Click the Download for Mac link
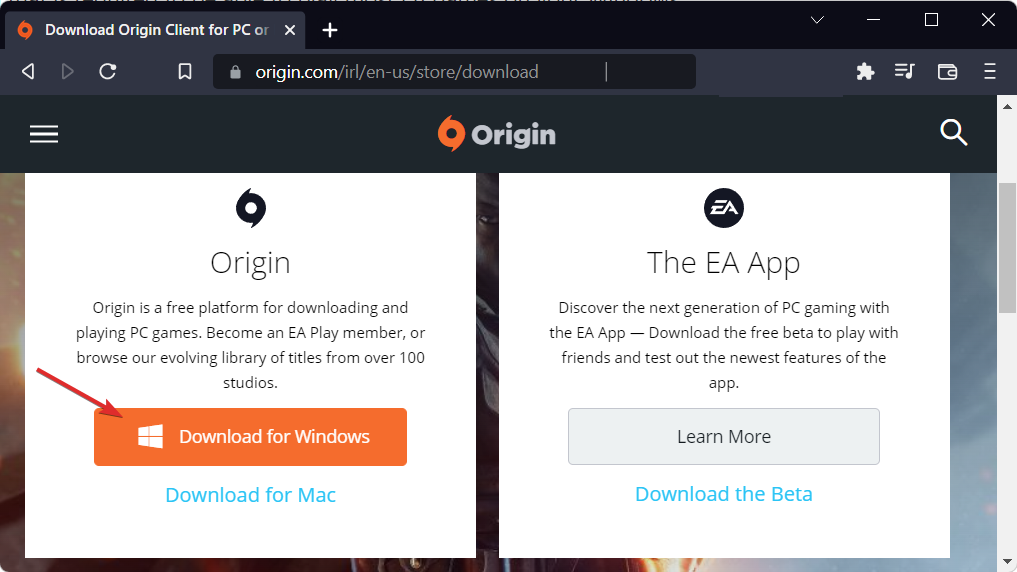This screenshot has height=572, width=1017. [250, 495]
